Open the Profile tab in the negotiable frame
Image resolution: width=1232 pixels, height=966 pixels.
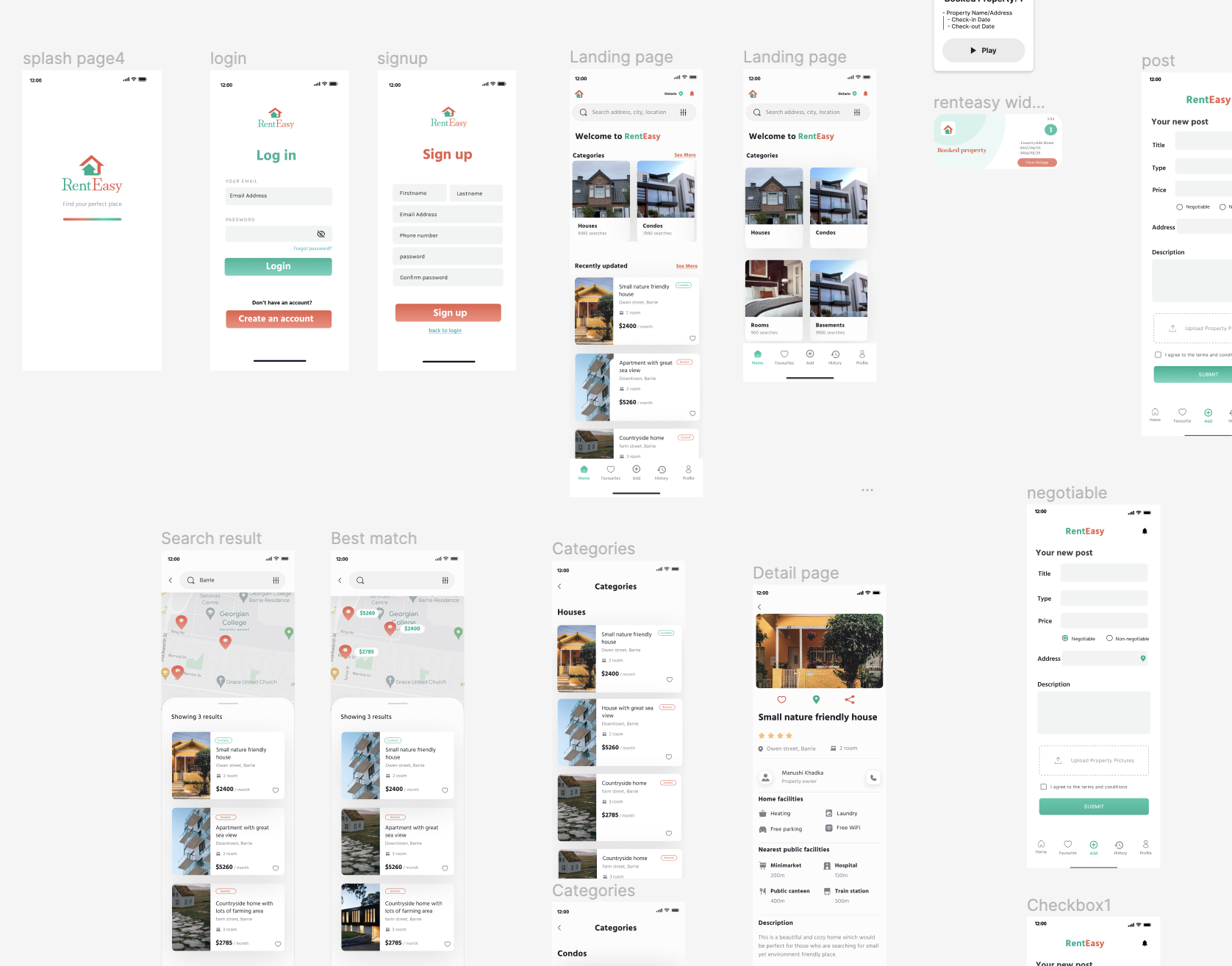pyautogui.click(x=1145, y=847)
